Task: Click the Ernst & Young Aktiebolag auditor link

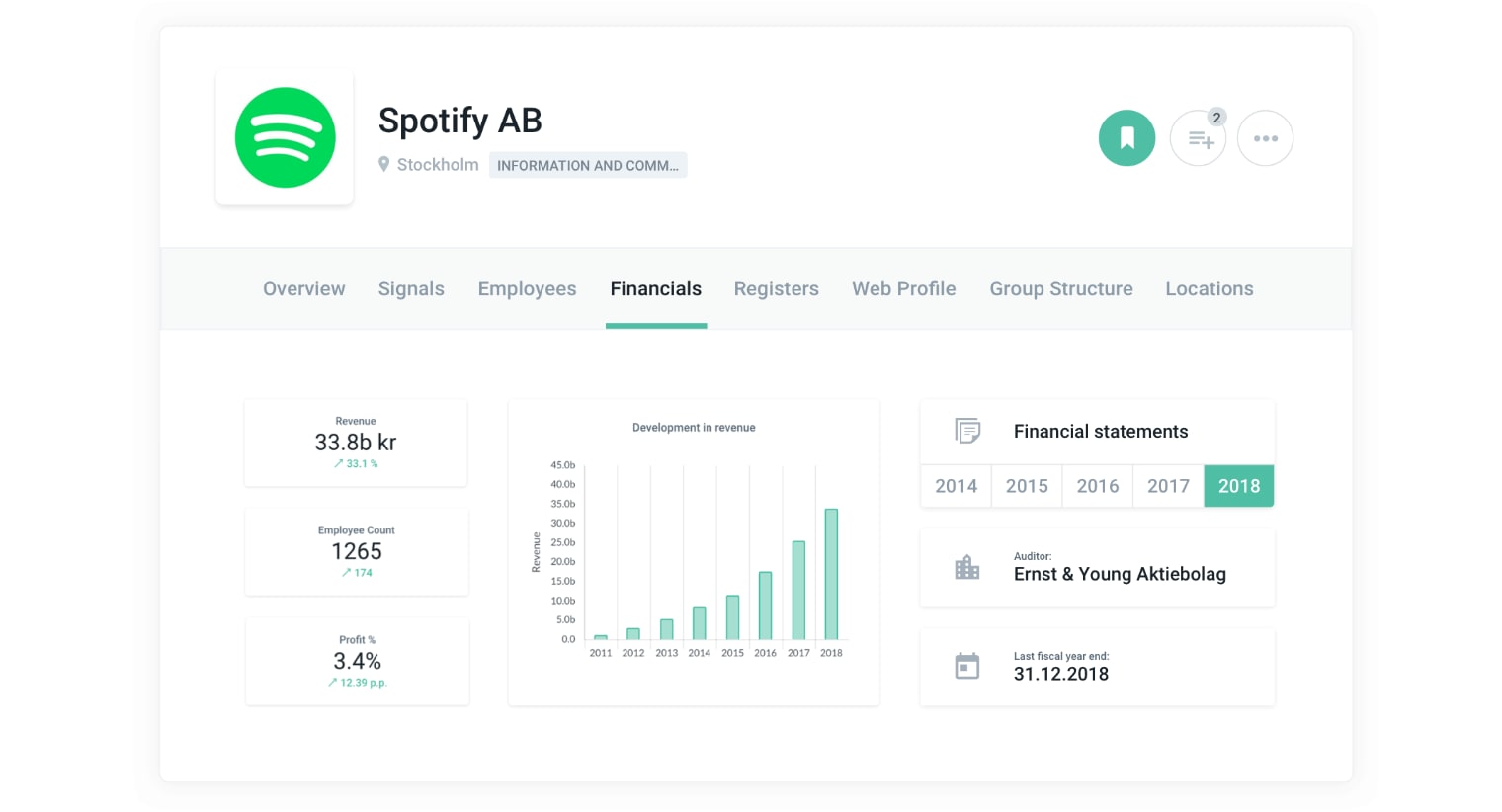Action: pos(1120,574)
